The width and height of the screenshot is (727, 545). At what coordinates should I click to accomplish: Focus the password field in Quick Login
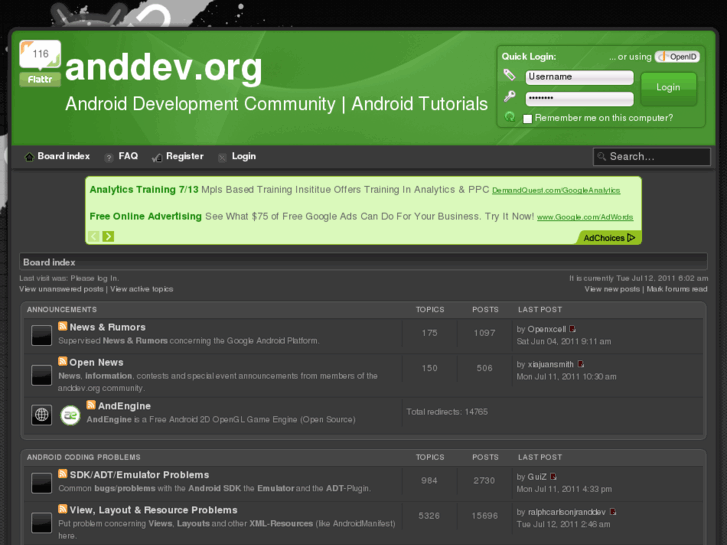click(x=580, y=98)
